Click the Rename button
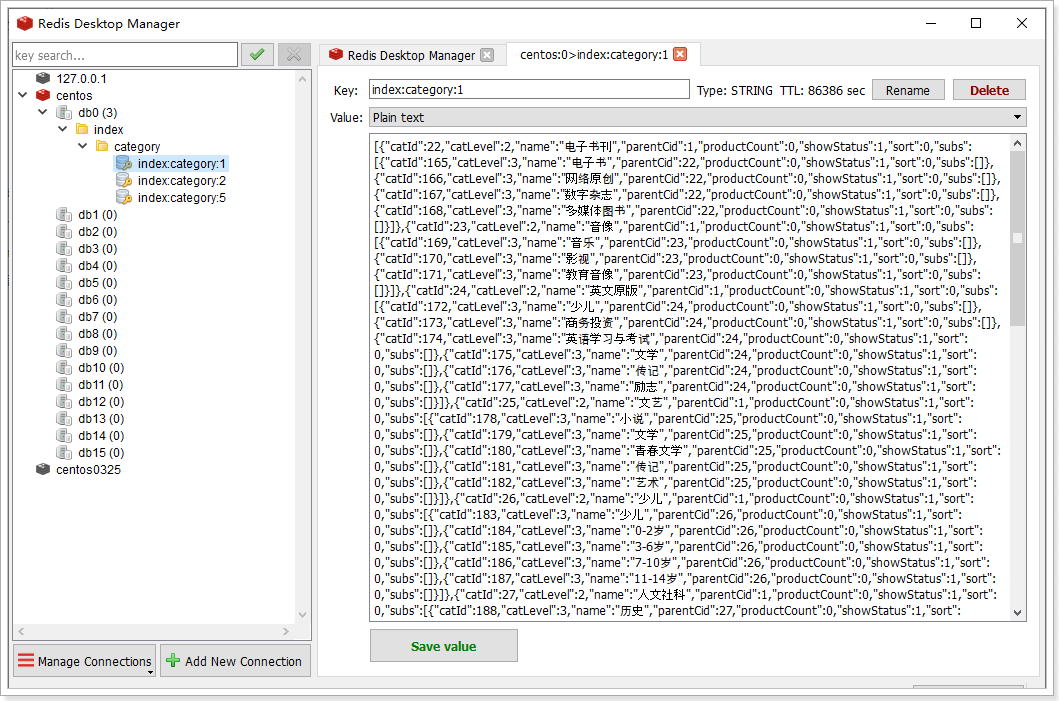Image resolution: width=1059 pixels, height=701 pixels. click(x=908, y=90)
